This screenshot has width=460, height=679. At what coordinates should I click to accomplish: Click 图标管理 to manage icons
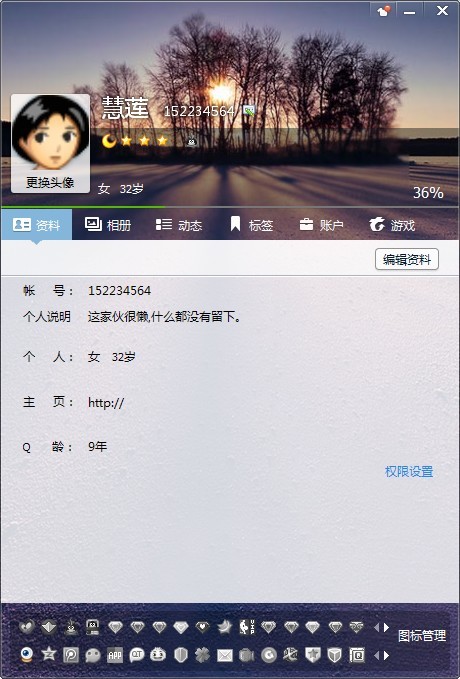pyautogui.click(x=421, y=636)
